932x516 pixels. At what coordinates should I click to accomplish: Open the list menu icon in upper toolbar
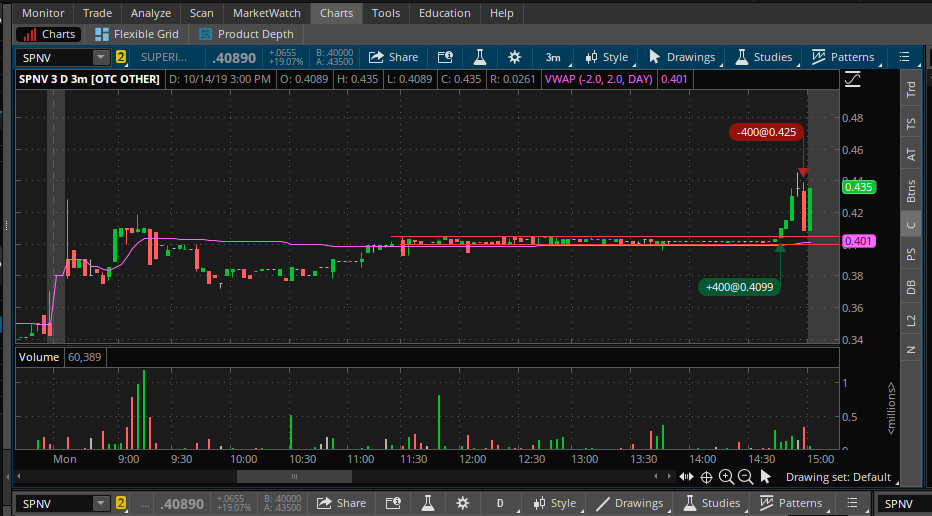pos(904,58)
